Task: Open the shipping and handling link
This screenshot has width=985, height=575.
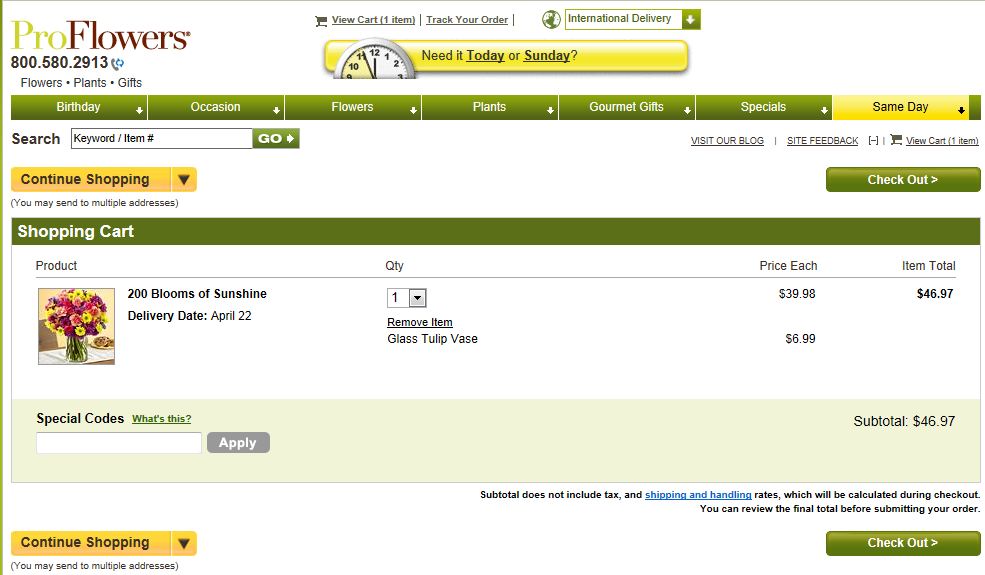Action: (698, 495)
